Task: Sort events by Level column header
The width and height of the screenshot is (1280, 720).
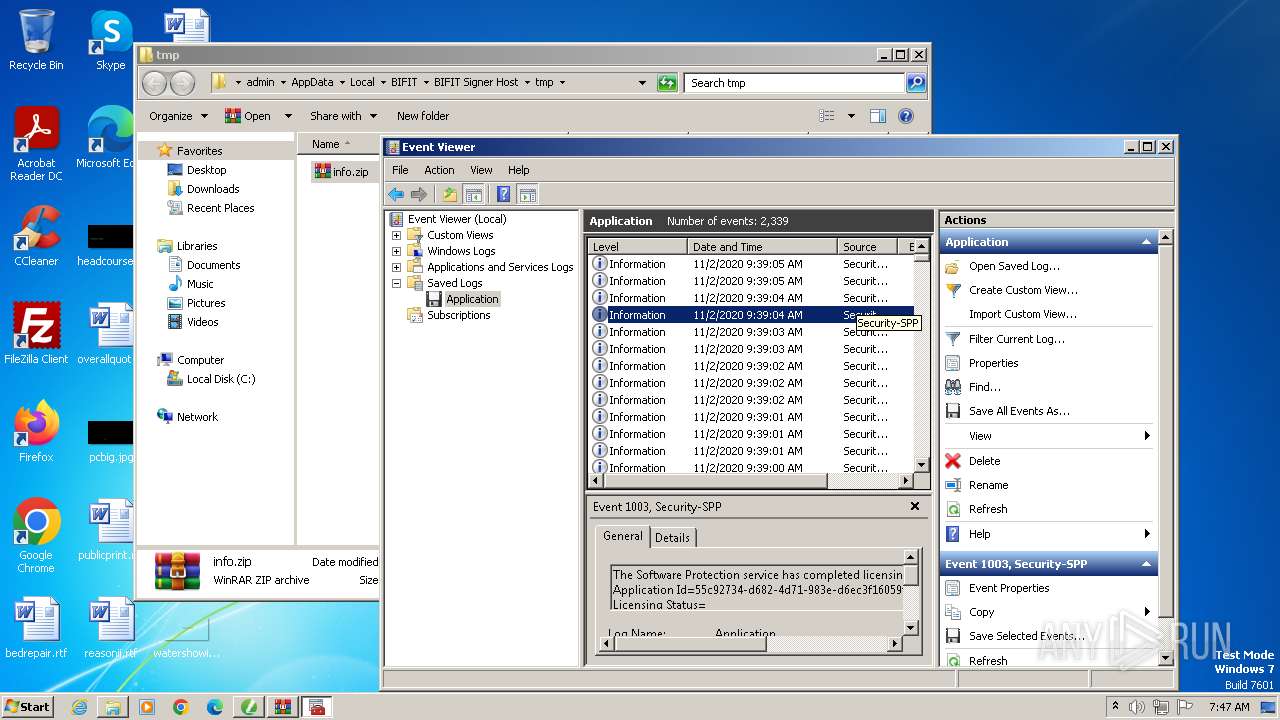Action: [x=637, y=246]
